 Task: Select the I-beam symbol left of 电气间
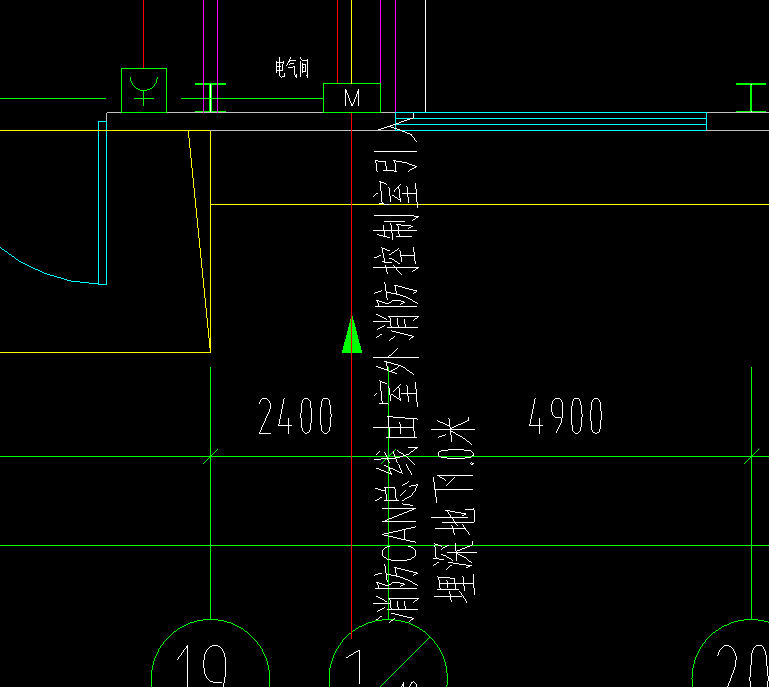210,98
